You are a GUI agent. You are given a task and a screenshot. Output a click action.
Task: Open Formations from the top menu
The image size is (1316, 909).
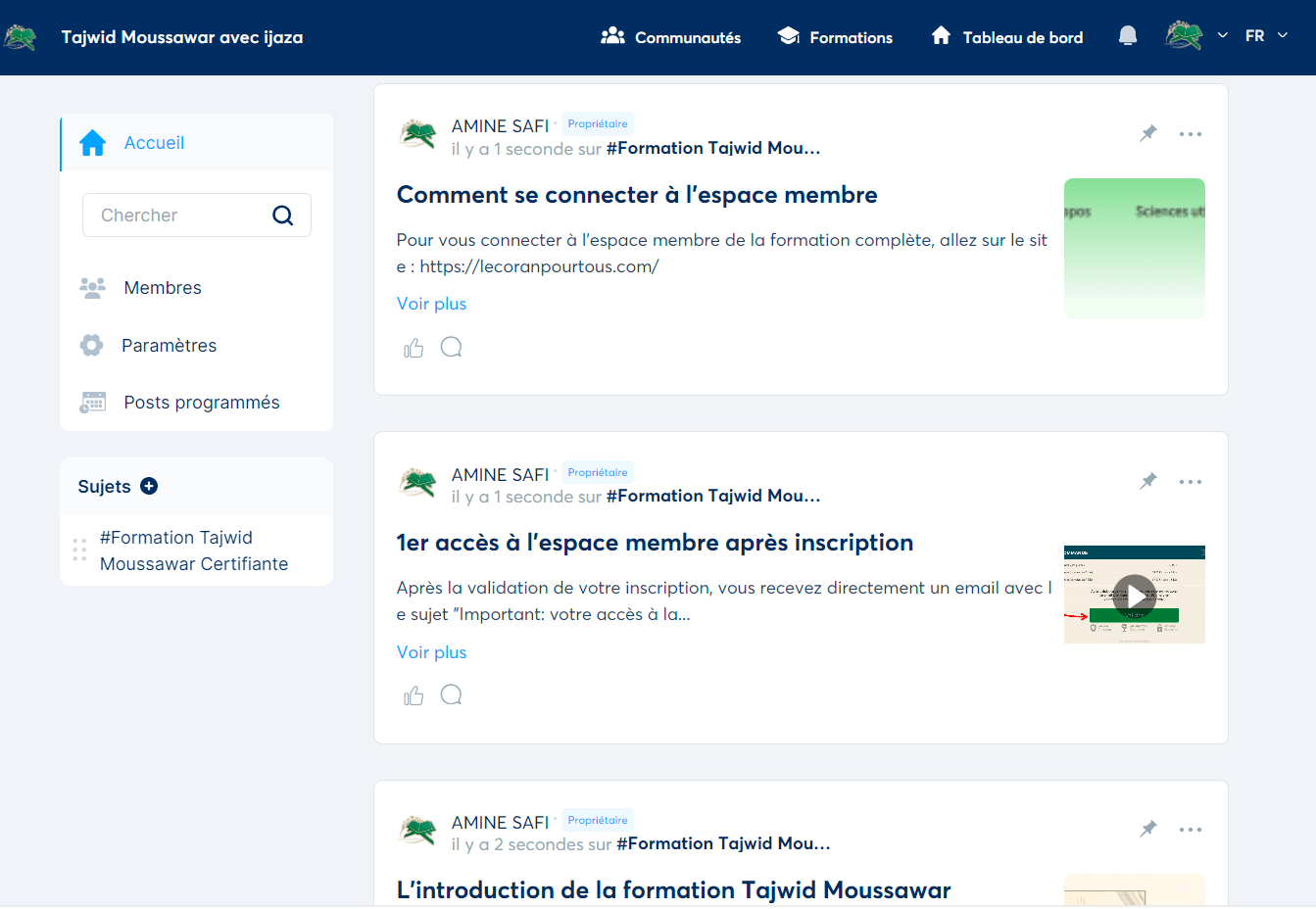(835, 37)
